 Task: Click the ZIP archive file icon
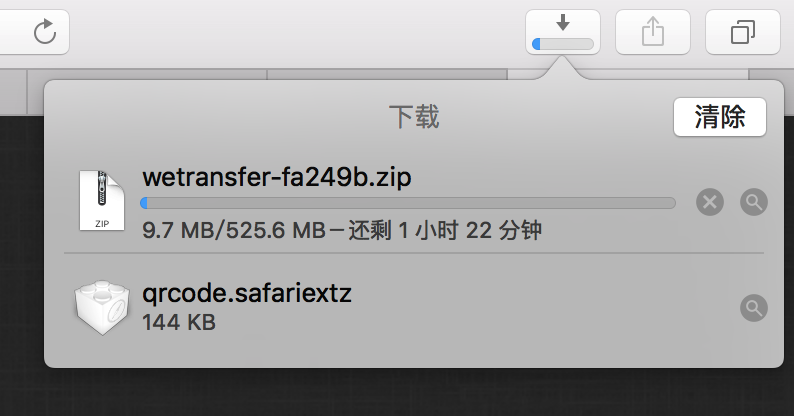coord(101,200)
